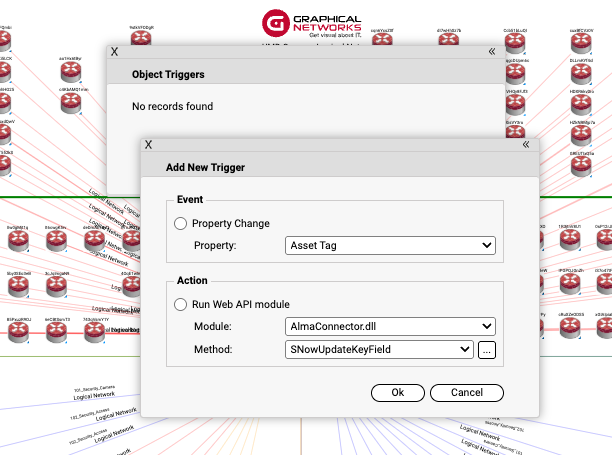Viewport: 612px width, 455px height.
Task: Click the Property Change option label
Action: coord(230,224)
